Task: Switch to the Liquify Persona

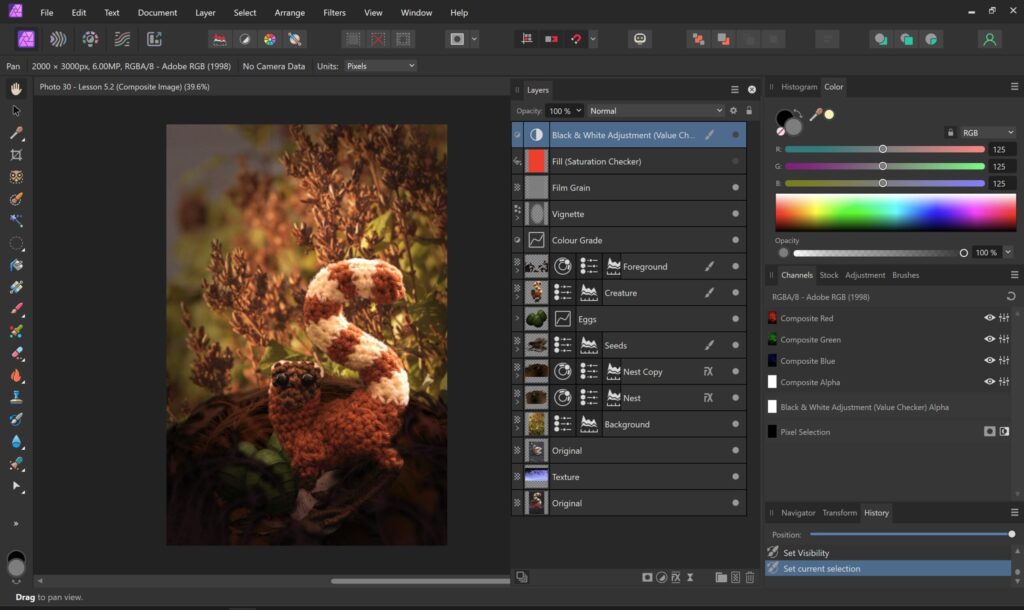Action: pyautogui.click(x=59, y=39)
